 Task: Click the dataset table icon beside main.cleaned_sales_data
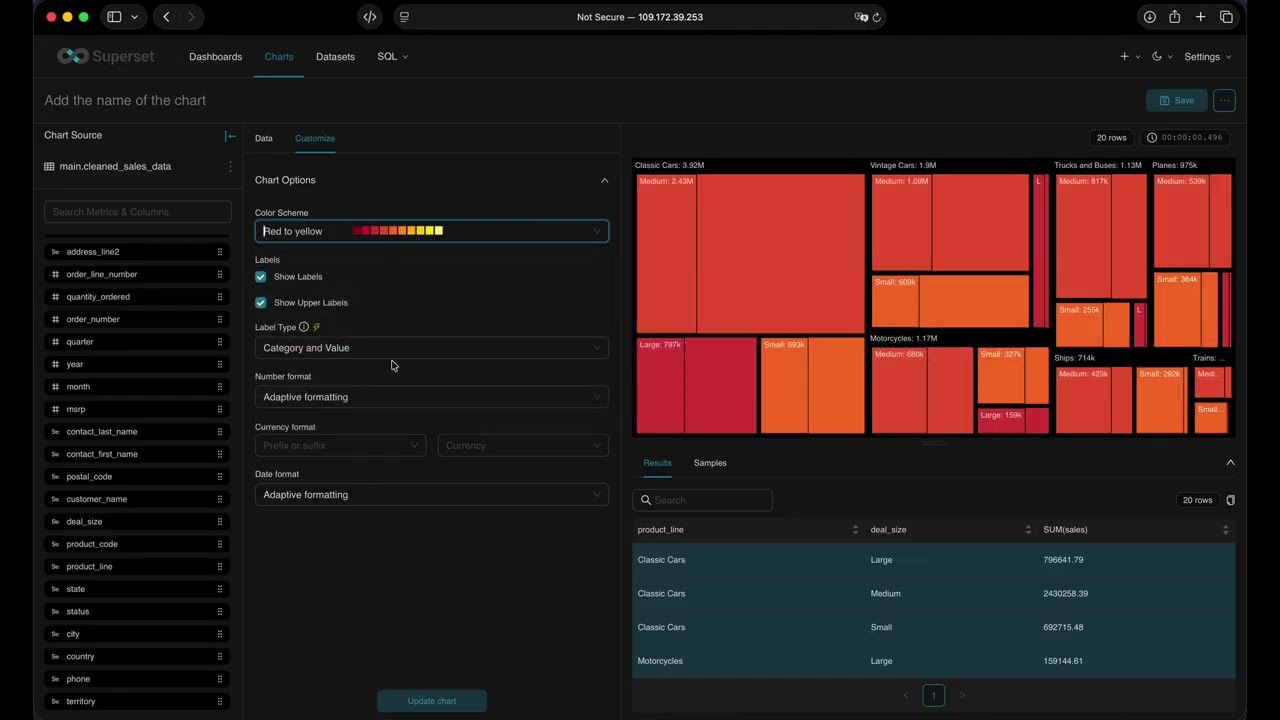click(x=49, y=167)
